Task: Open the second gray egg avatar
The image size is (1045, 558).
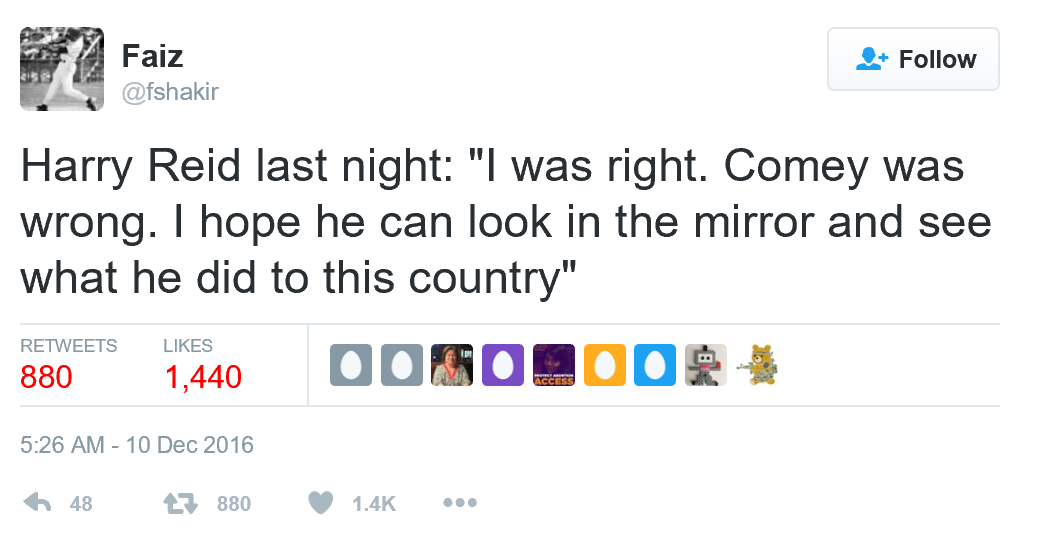Action: coord(402,365)
